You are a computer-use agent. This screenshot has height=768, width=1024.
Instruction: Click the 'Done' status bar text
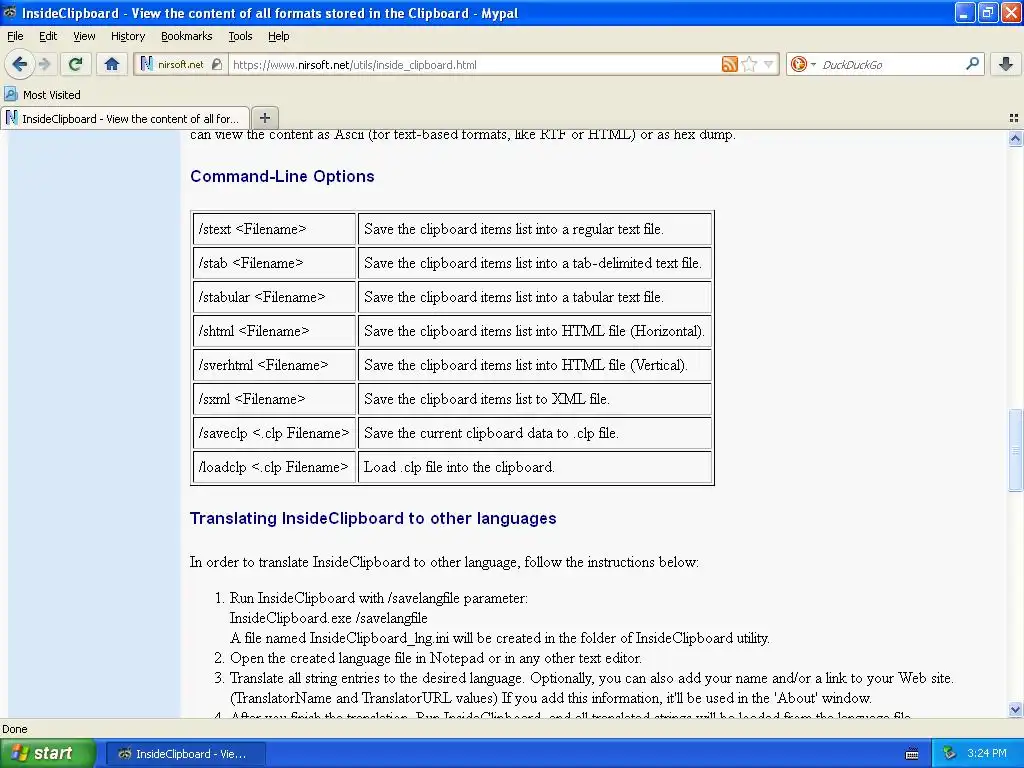14,729
